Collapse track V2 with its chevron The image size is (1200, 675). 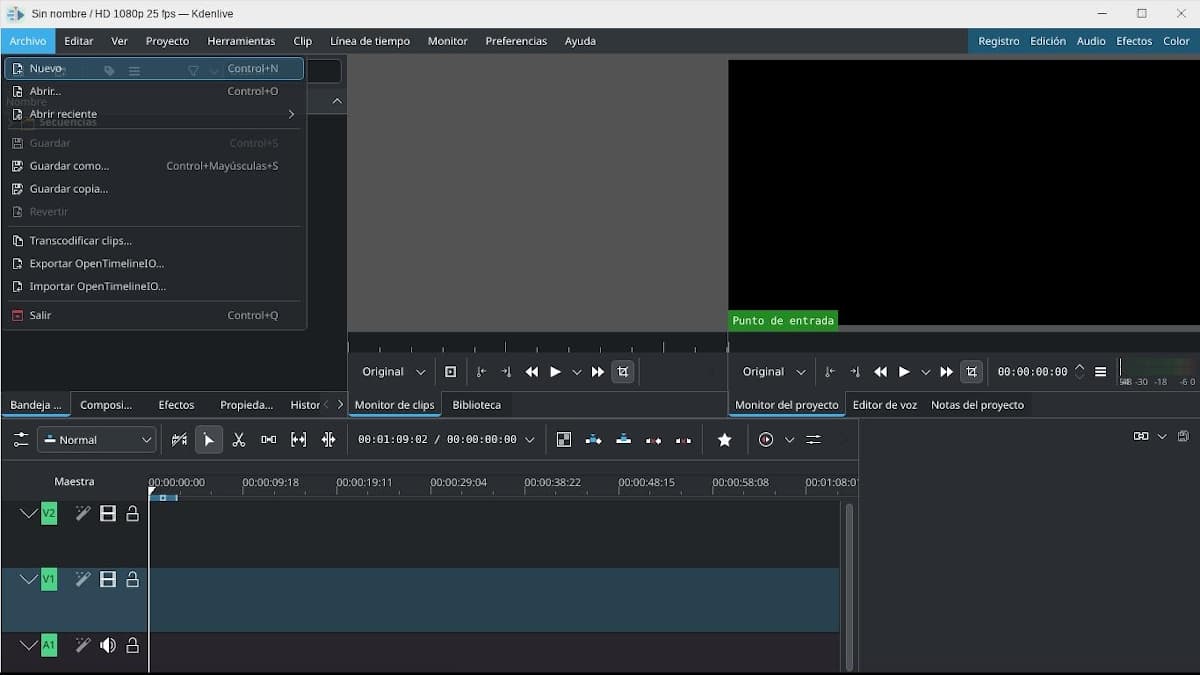click(x=29, y=514)
